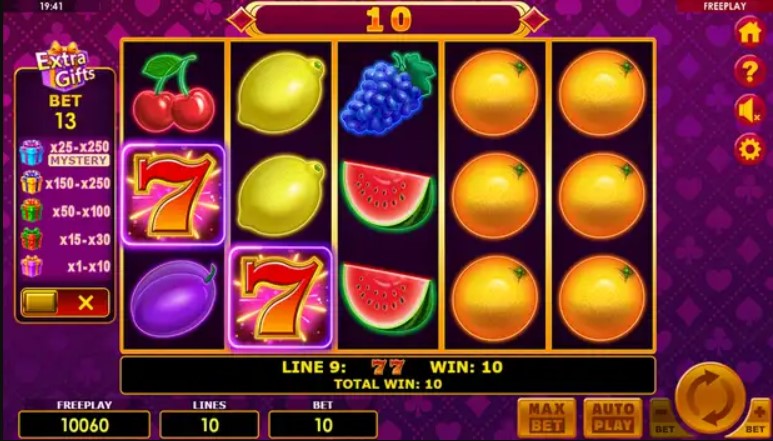The width and height of the screenshot is (773, 441).
Task: Open the home menu icon
Action: (749, 33)
